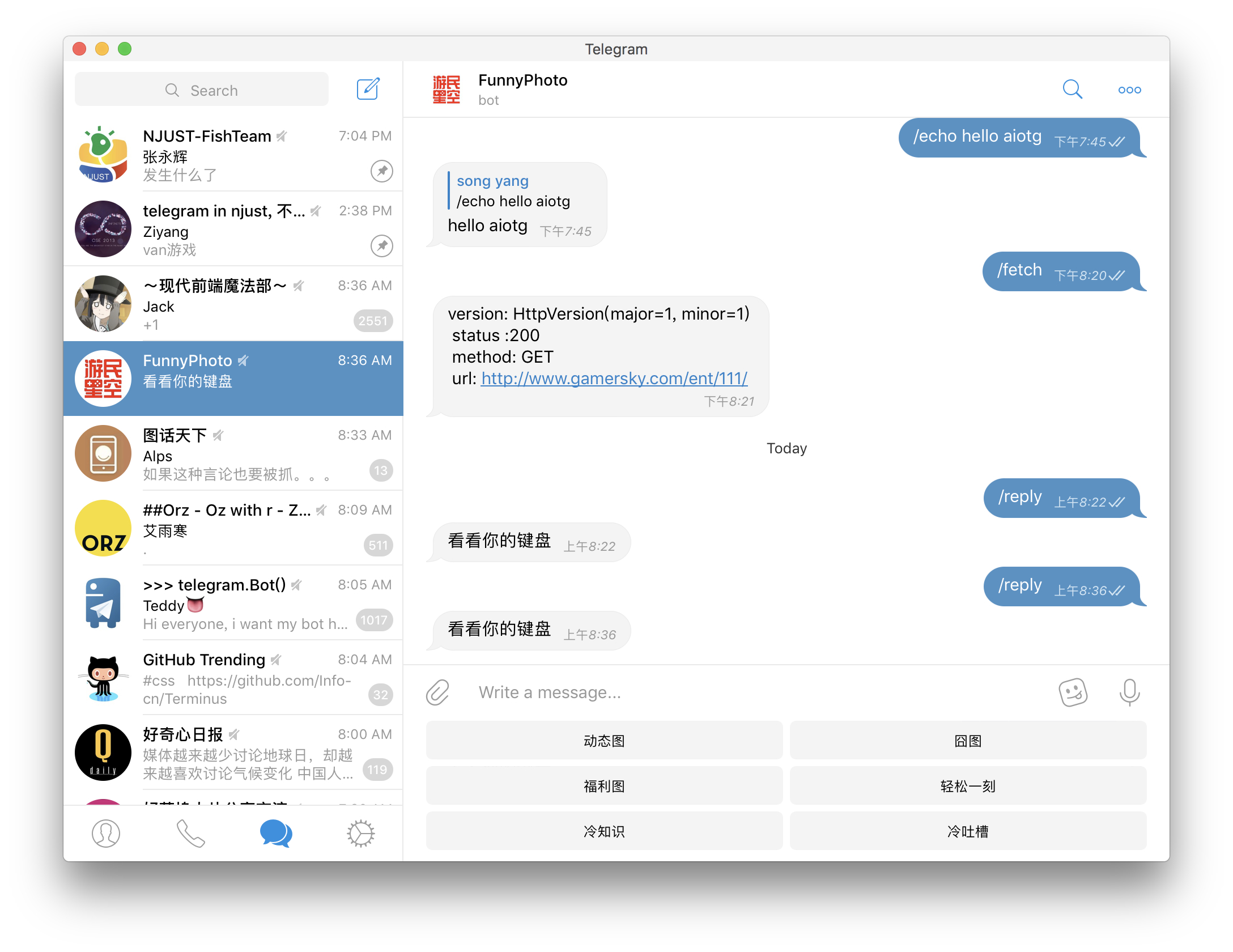This screenshot has height=952, width=1233.
Task: Click the telegram.Bot() Python avatar
Action: [103, 603]
